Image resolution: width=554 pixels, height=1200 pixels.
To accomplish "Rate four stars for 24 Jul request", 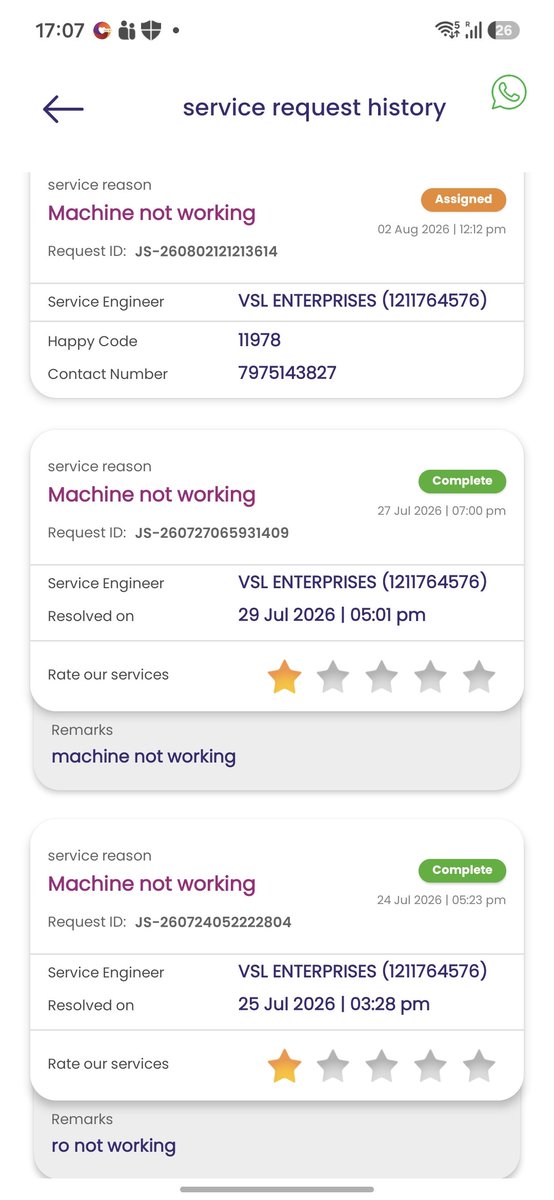I will click(x=431, y=1066).
